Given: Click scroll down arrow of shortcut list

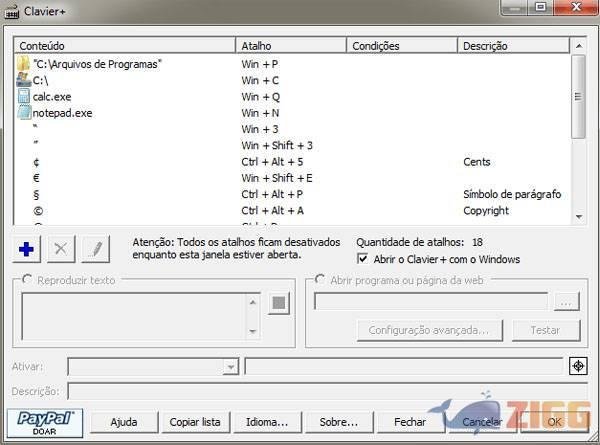Looking at the screenshot, I should click(577, 216).
